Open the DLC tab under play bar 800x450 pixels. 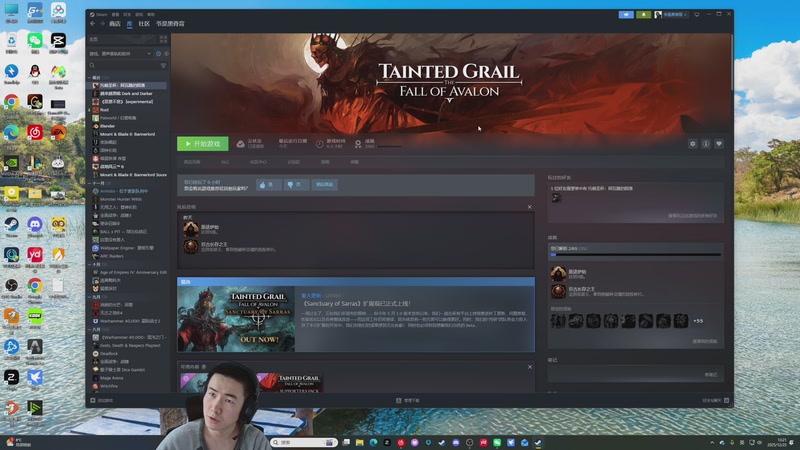pos(225,162)
